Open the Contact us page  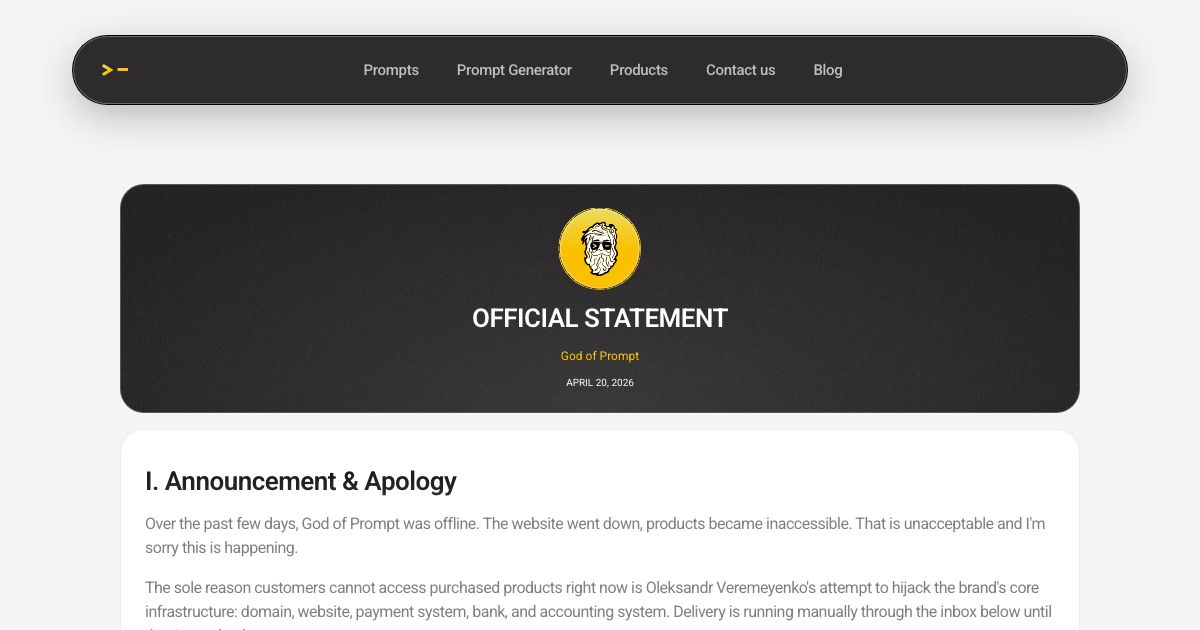741,70
